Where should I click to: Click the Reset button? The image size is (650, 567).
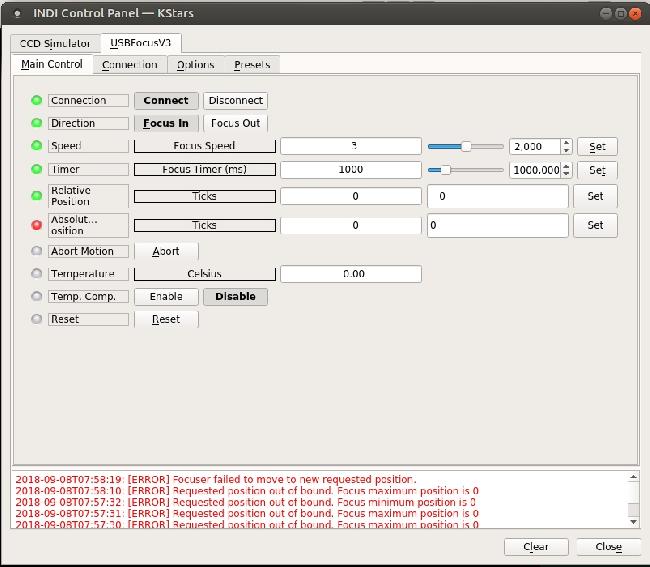click(x=166, y=320)
